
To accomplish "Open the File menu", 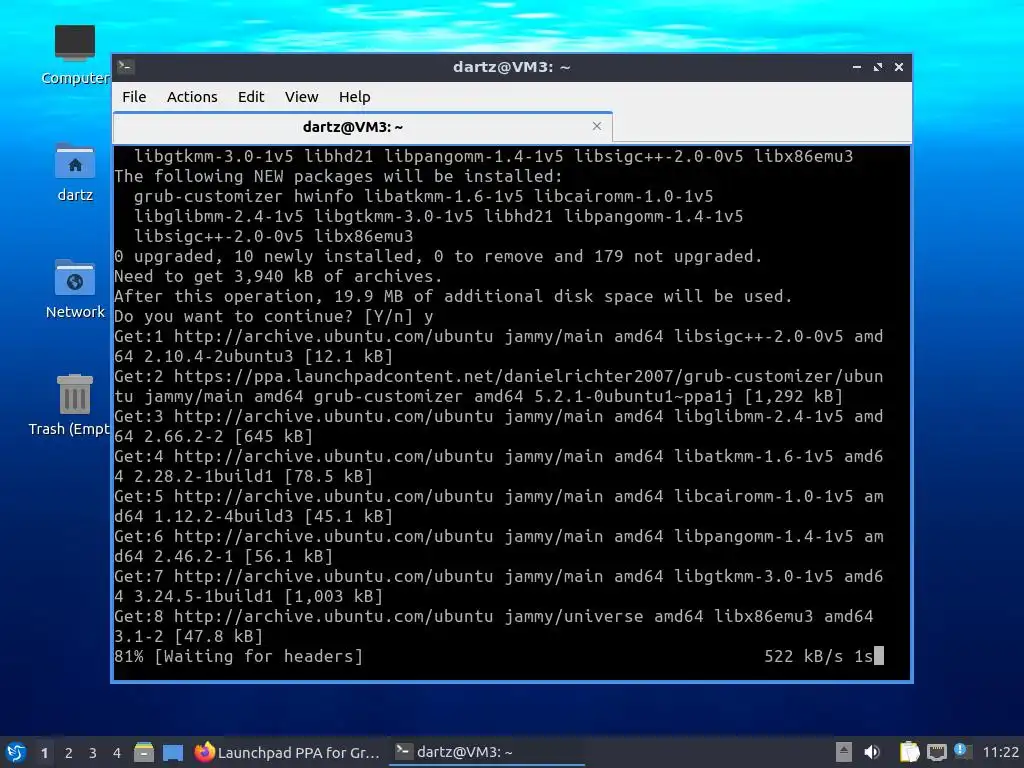I will tap(134, 97).
